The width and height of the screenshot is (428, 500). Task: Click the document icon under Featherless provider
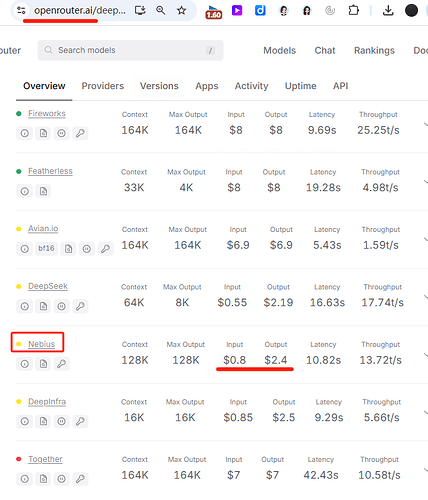pos(43,191)
